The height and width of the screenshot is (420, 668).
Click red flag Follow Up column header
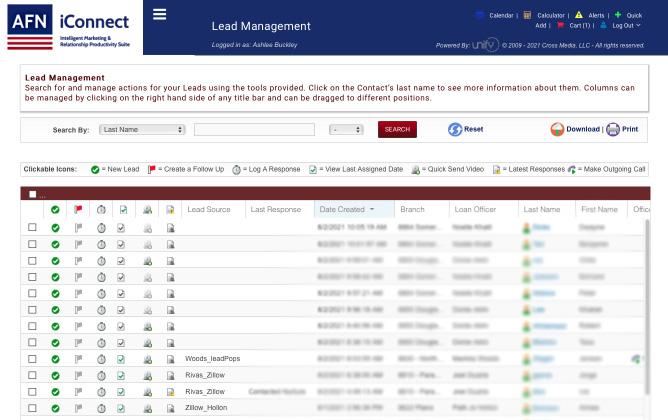(x=78, y=210)
